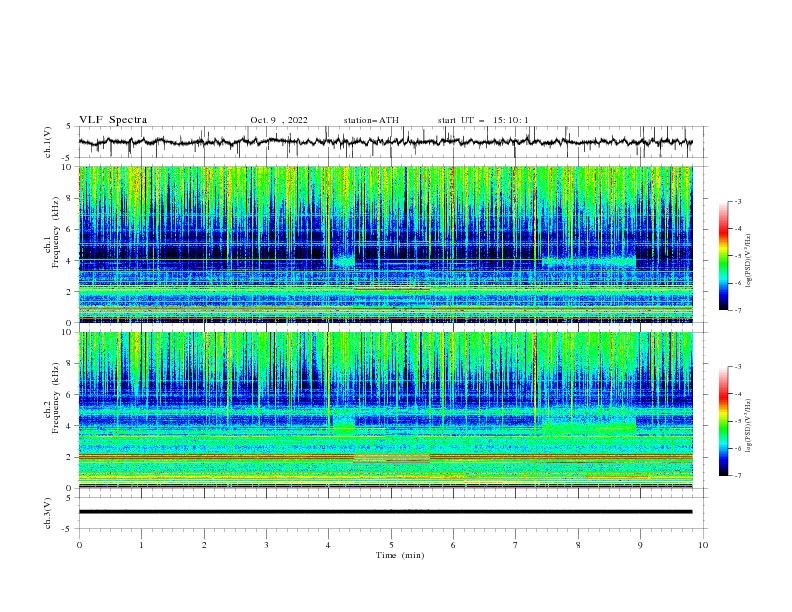The height and width of the screenshot is (612, 792).
Task: Click the ch.1 "Frequency (kHz)" axis label
Action: 56,232
